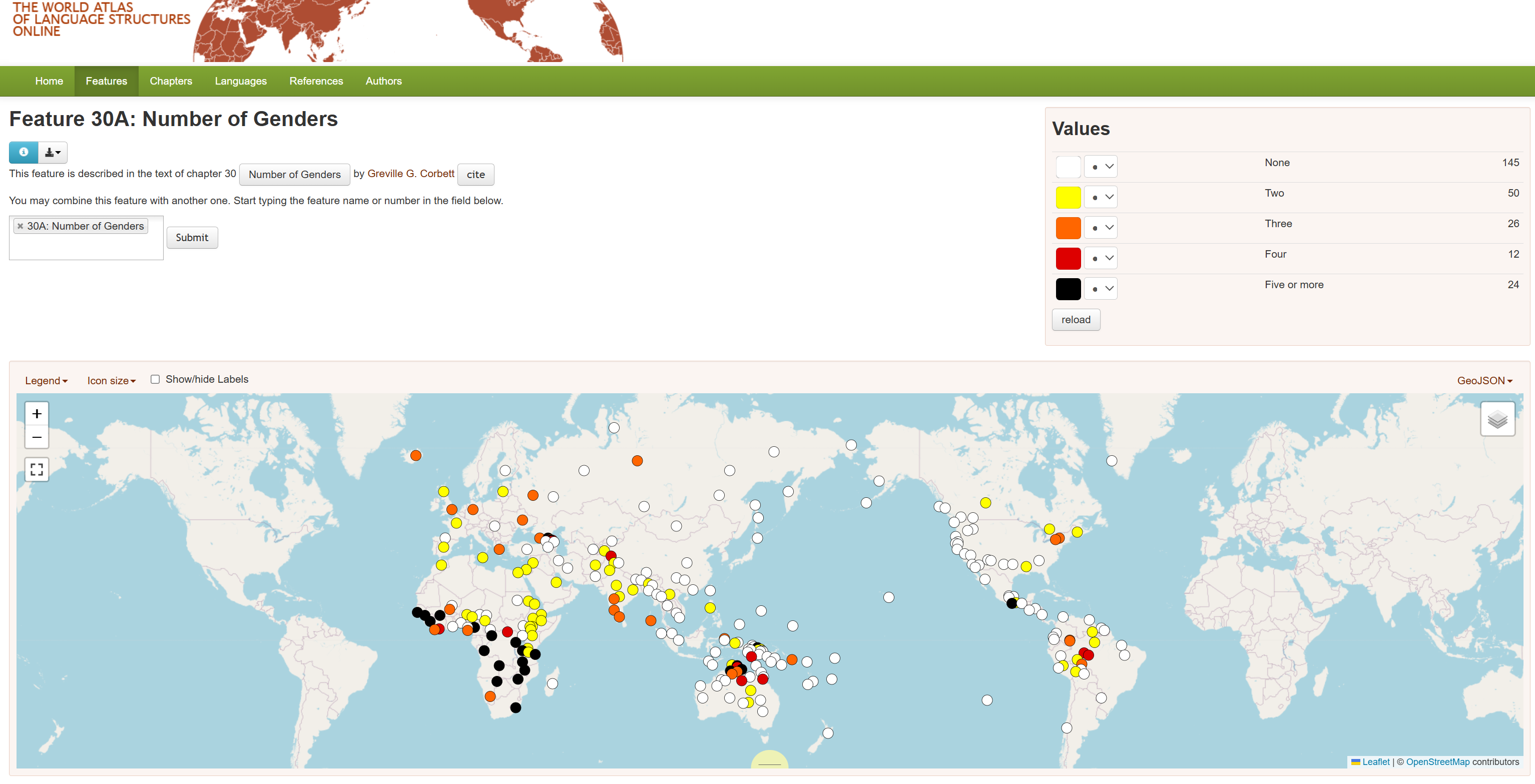The image size is (1535, 784).
Task: Open the Legend dropdown
Action: [x=47, y=381]
